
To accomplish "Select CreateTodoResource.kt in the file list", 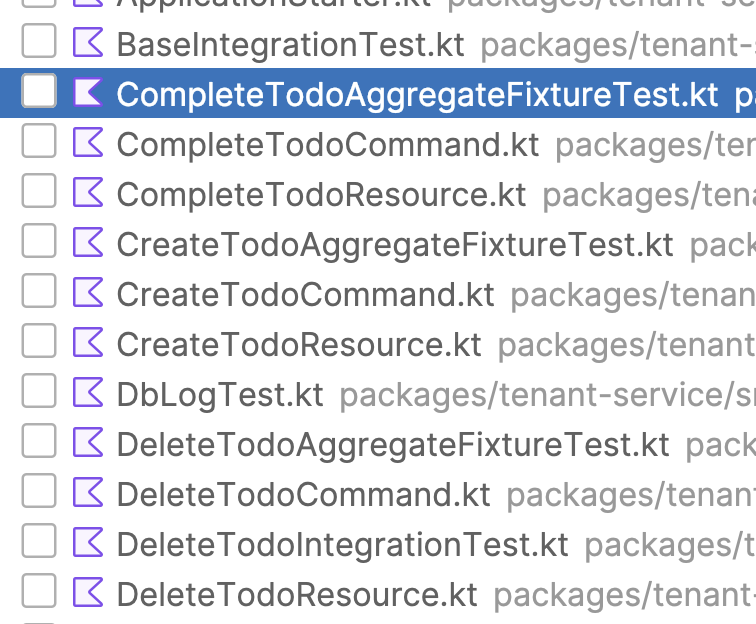I will [299, 345].
